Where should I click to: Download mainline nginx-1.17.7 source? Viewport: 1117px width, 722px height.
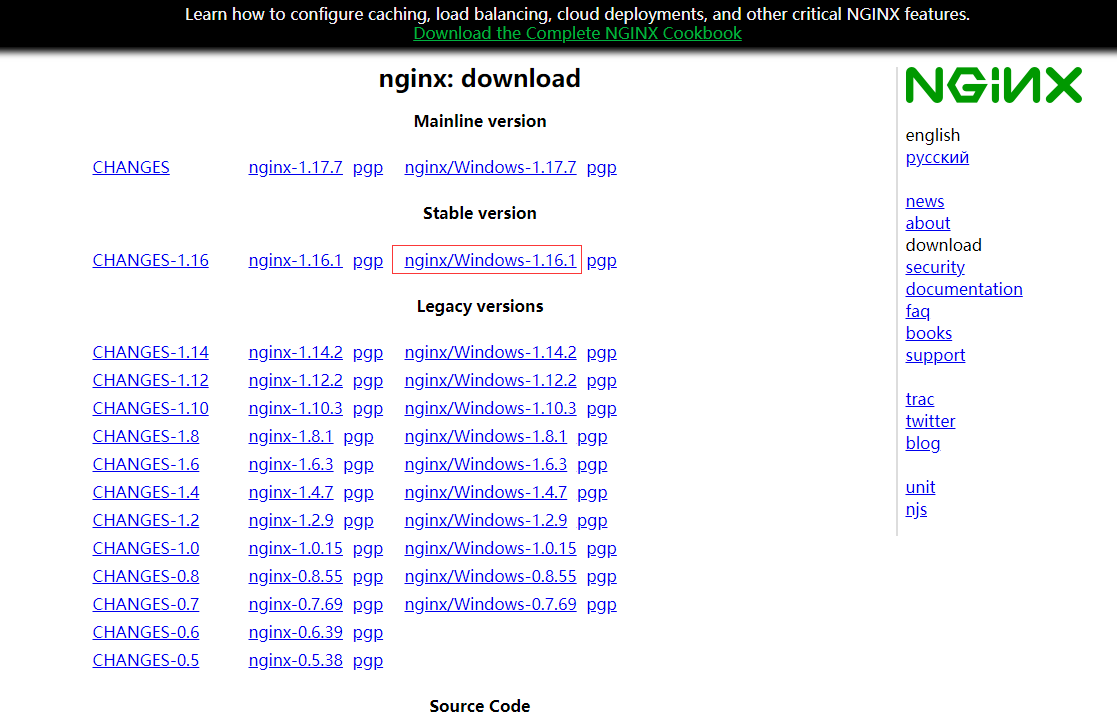295,168
